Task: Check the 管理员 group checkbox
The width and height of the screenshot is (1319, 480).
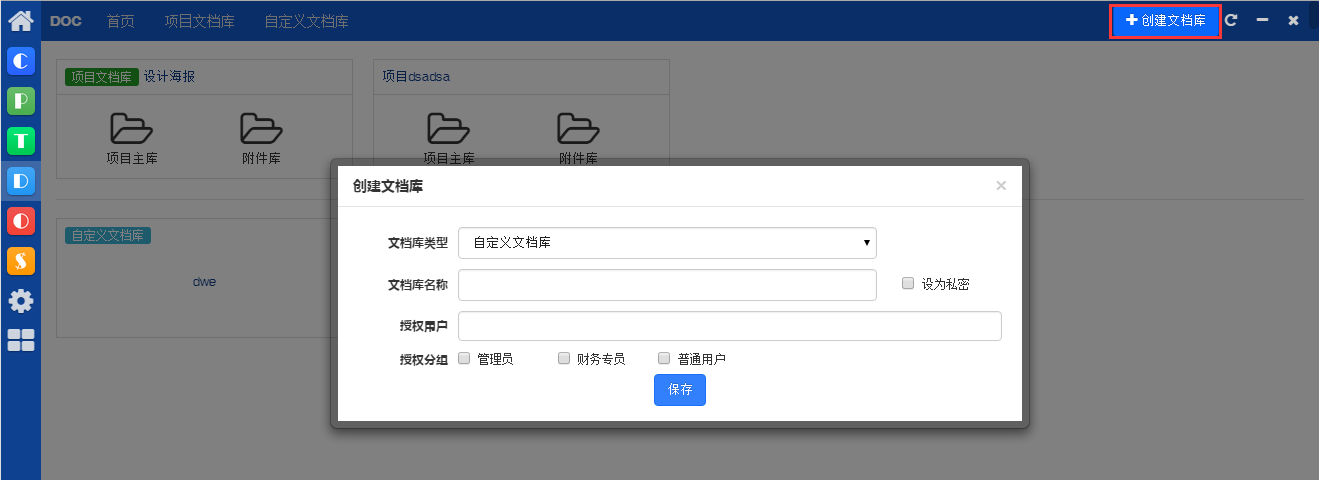Action: (464, 357)
